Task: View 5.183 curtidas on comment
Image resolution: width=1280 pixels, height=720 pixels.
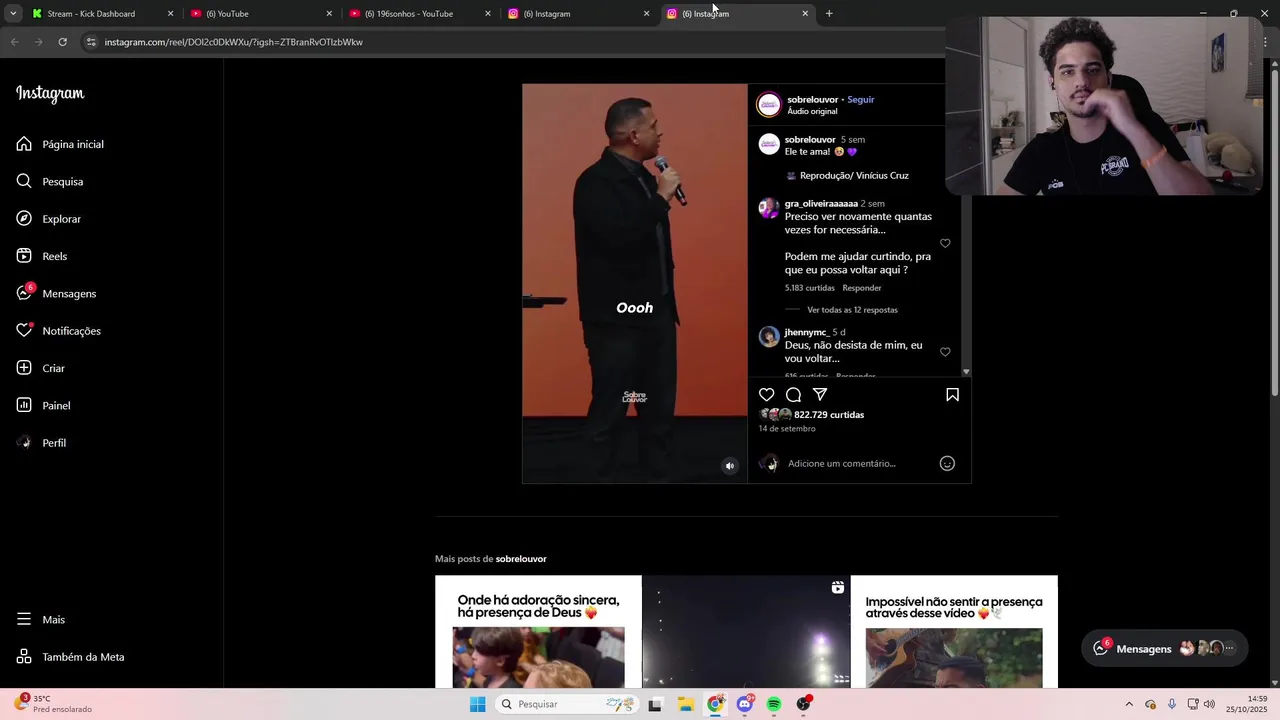Action: (810, 288)
